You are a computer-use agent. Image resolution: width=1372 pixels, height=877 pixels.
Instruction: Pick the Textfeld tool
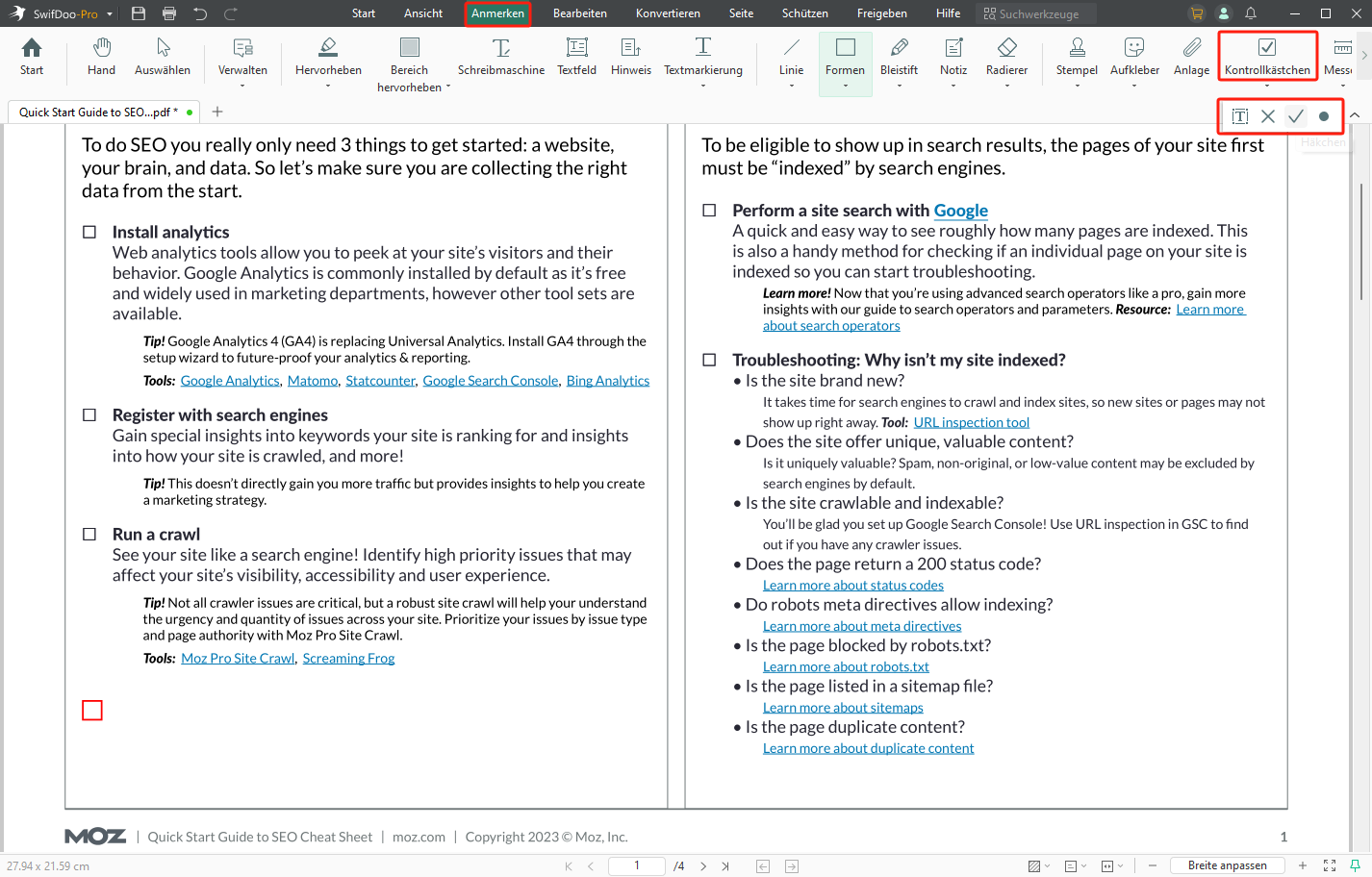coord(576,57)
